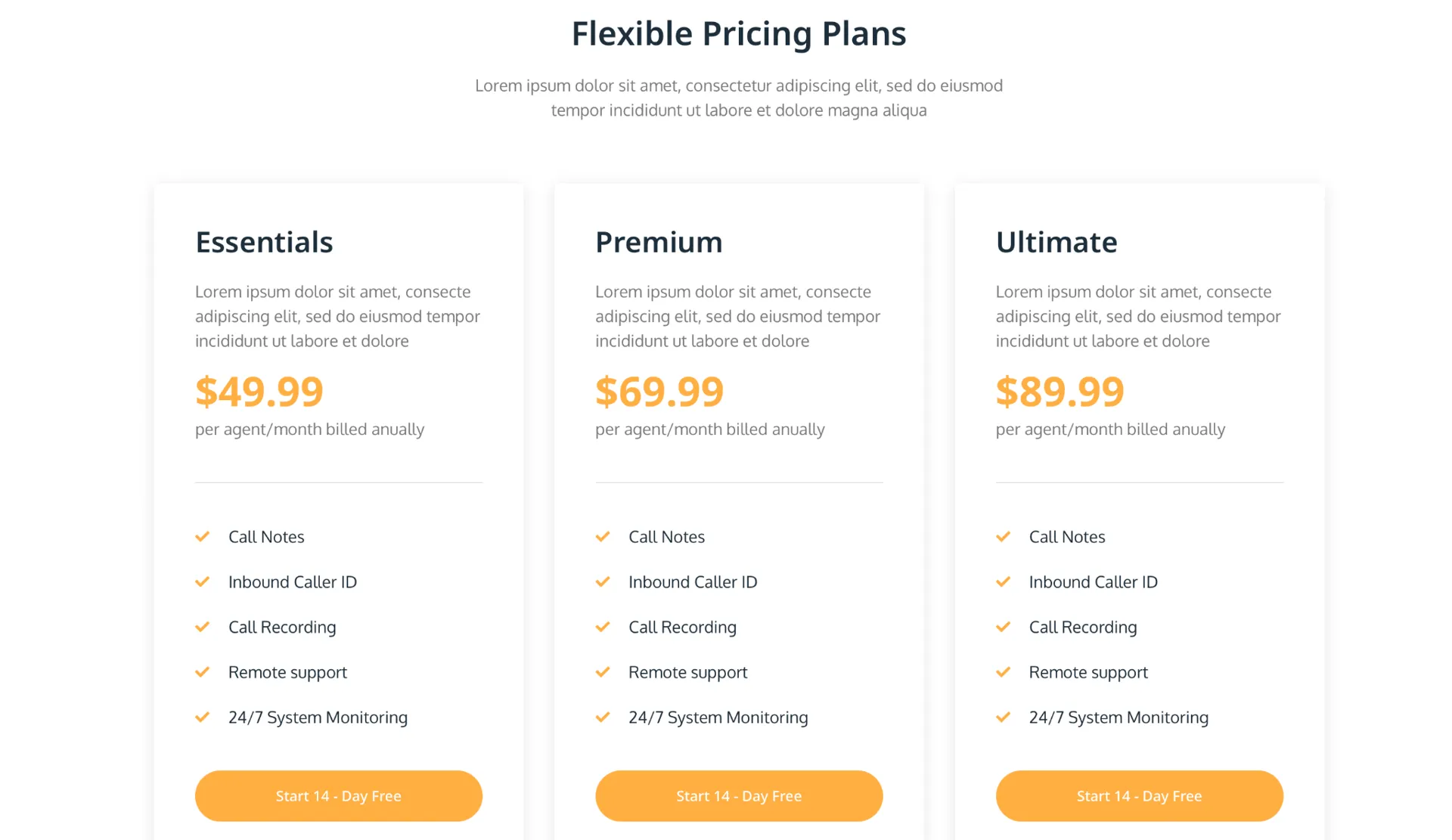This screenshot has height=840, width=1452.
Task: Click checkmark beside Premium Call Notes
Action: click(603, 537)
